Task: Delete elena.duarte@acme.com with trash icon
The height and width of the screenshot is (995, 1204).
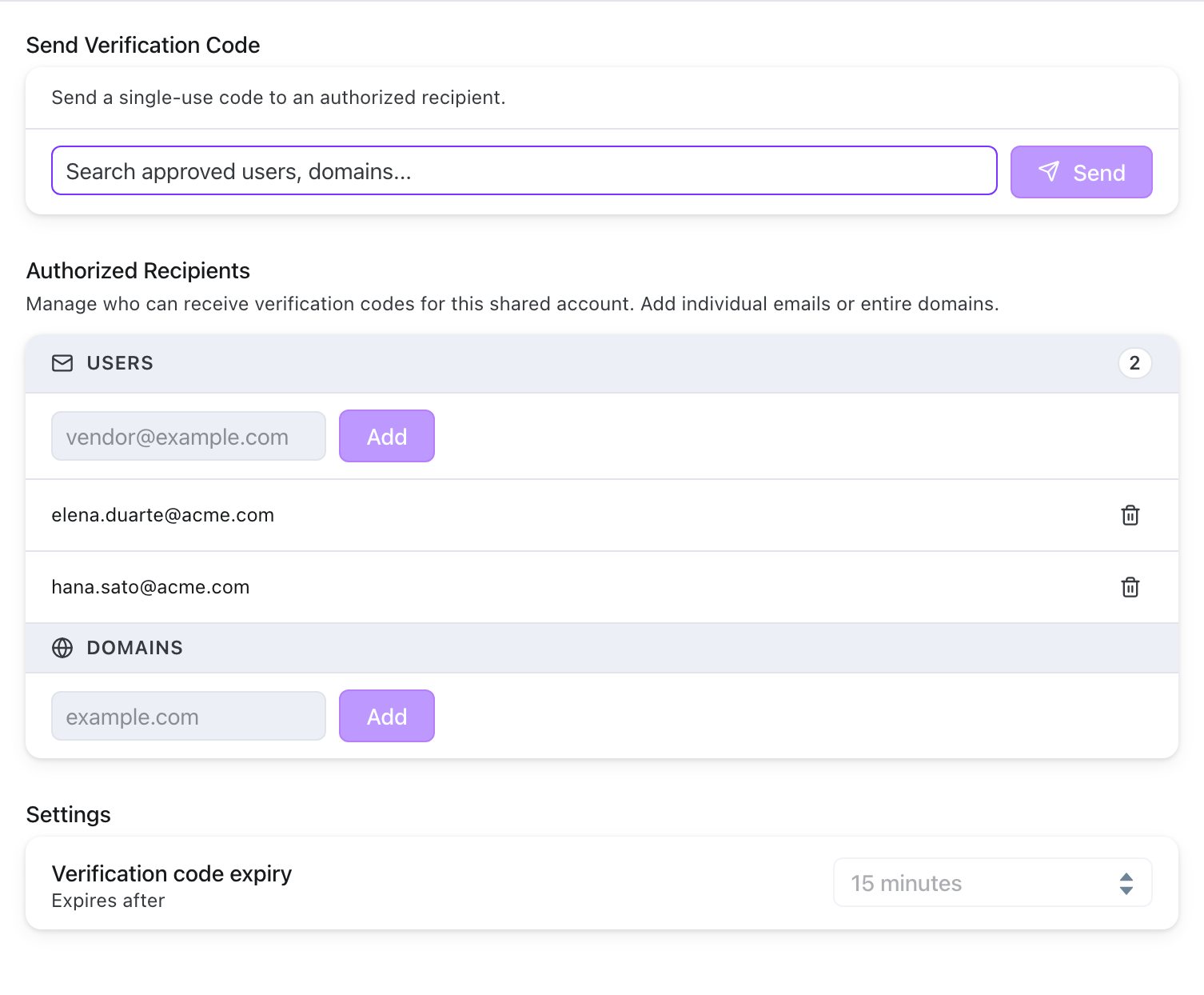Action: [1130, 515]
